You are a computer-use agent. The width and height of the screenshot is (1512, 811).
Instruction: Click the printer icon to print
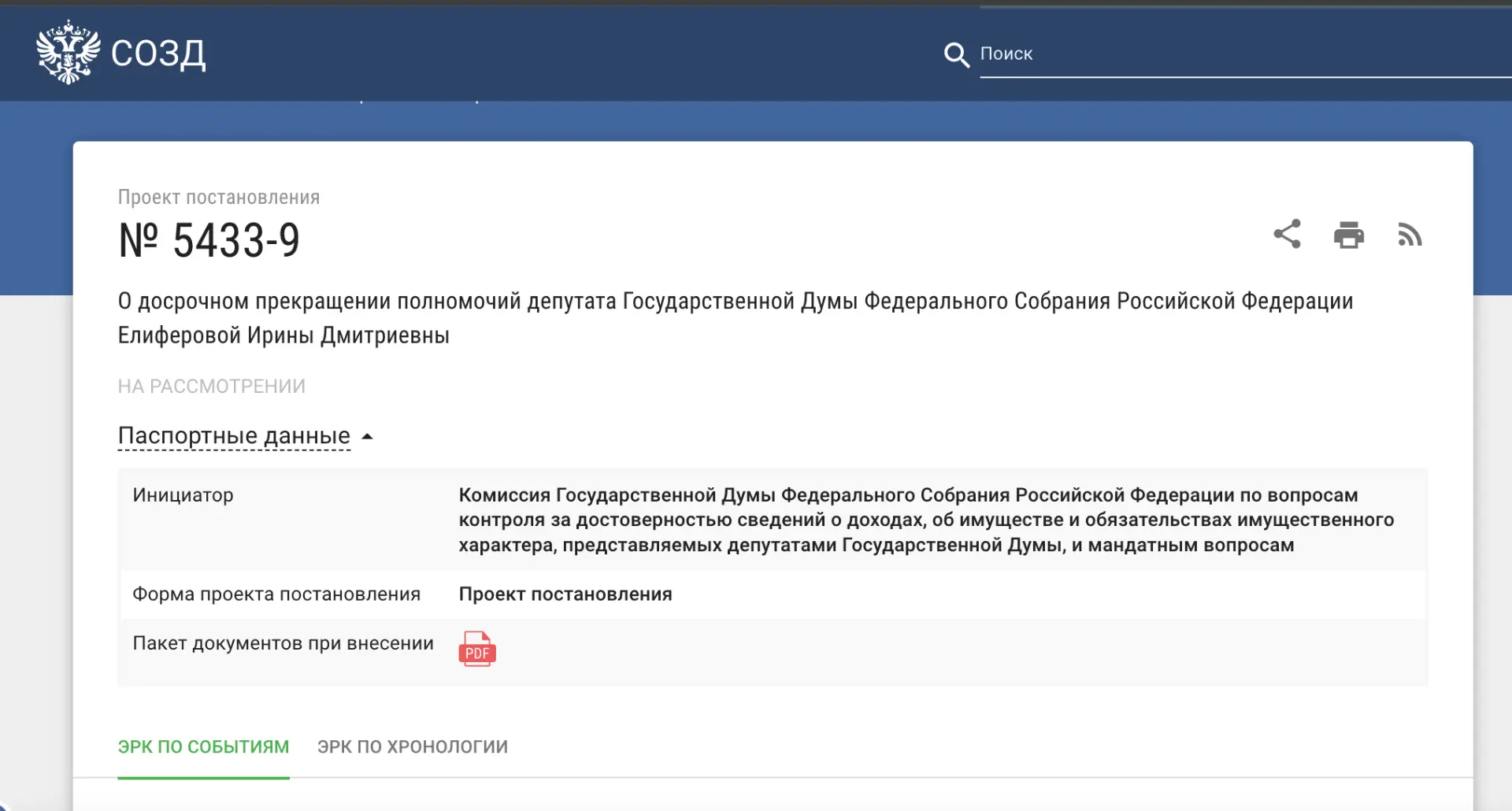tap(1348, 235)
